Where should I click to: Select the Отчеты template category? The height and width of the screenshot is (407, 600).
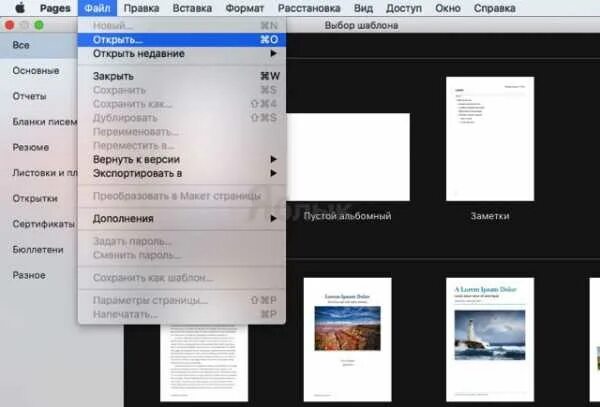click(x=39, y=96)
